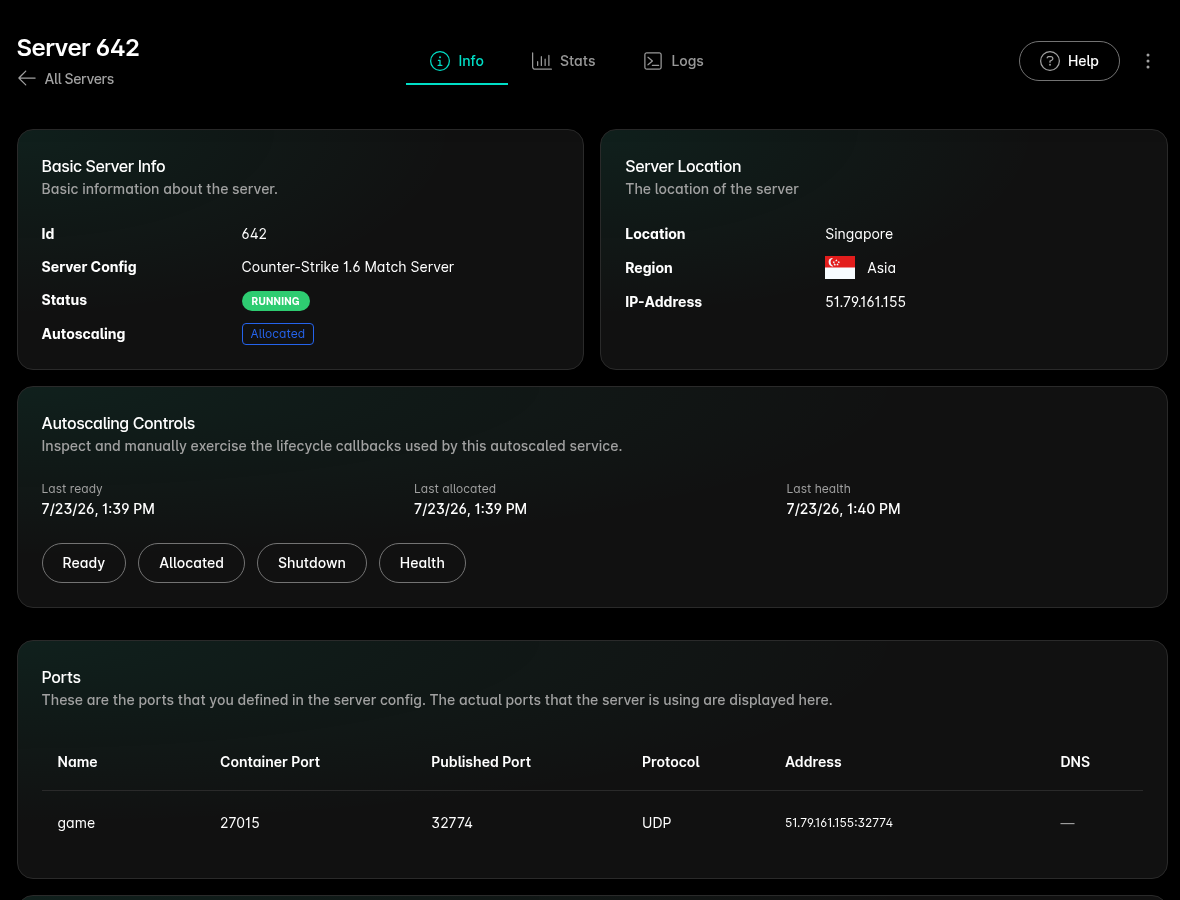Trigger the Shutdown callback button
1180x900 pixels.
tap(312, 563)
